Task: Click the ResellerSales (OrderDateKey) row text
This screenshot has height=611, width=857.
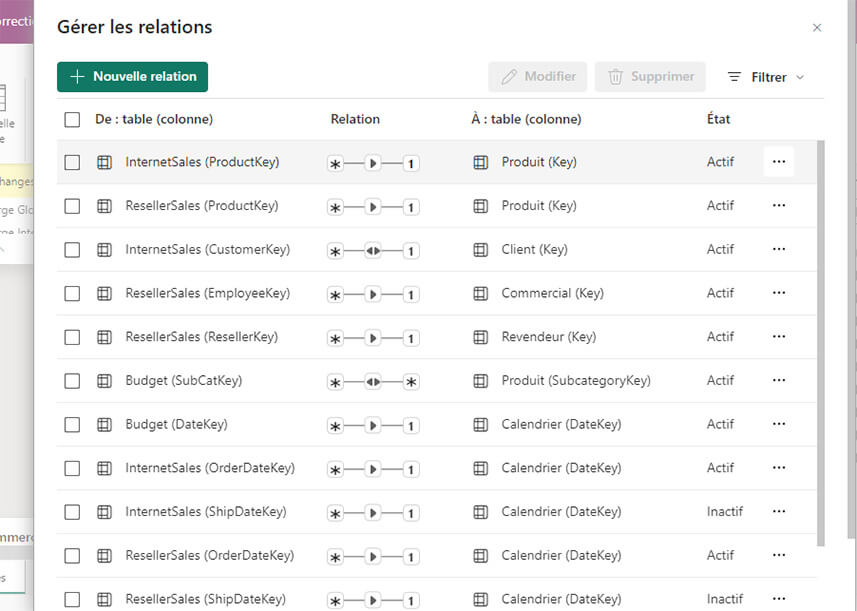Action: tap(210, 555)
